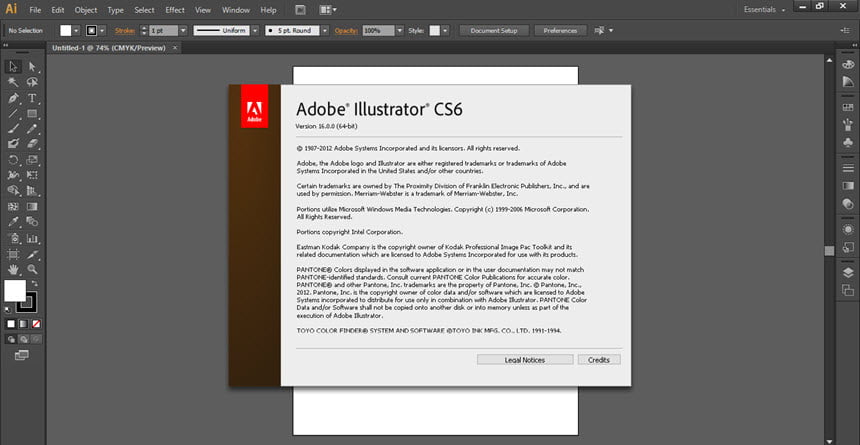Select the Slice tool
Image resolution: width=860 pixels, height=445 pixels.
coord(32,254)
